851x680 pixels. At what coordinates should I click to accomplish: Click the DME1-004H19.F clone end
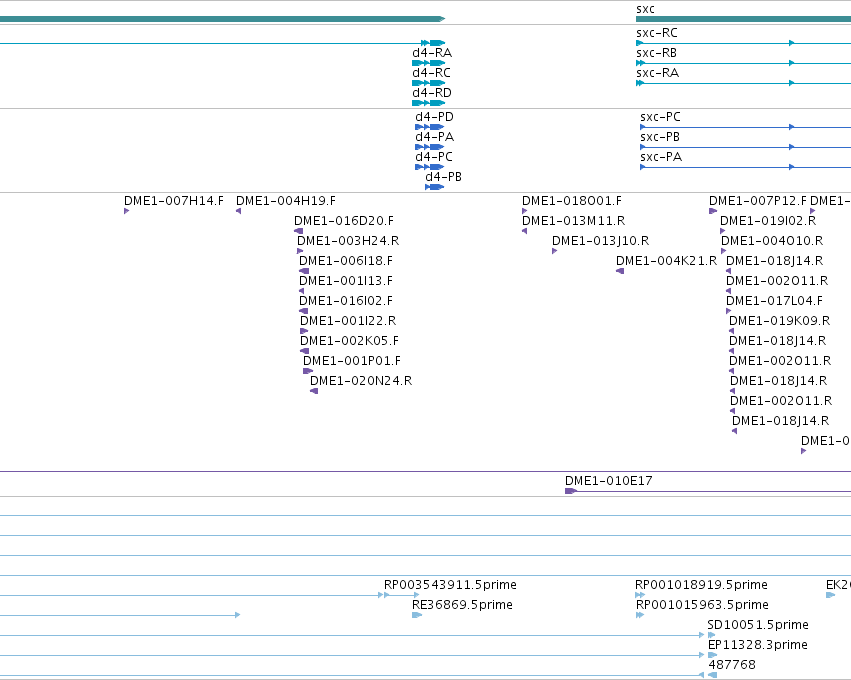(238, 211)
